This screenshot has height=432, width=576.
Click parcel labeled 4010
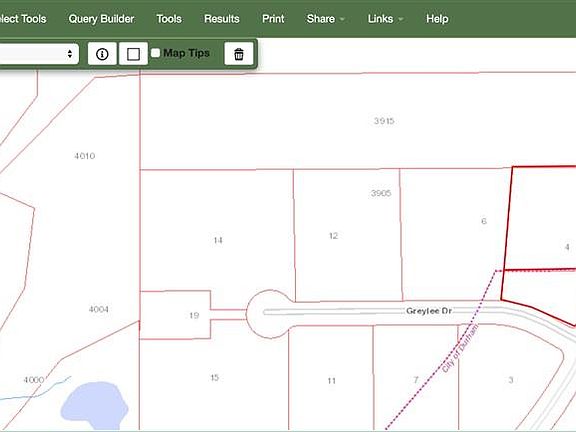[85, 156]
